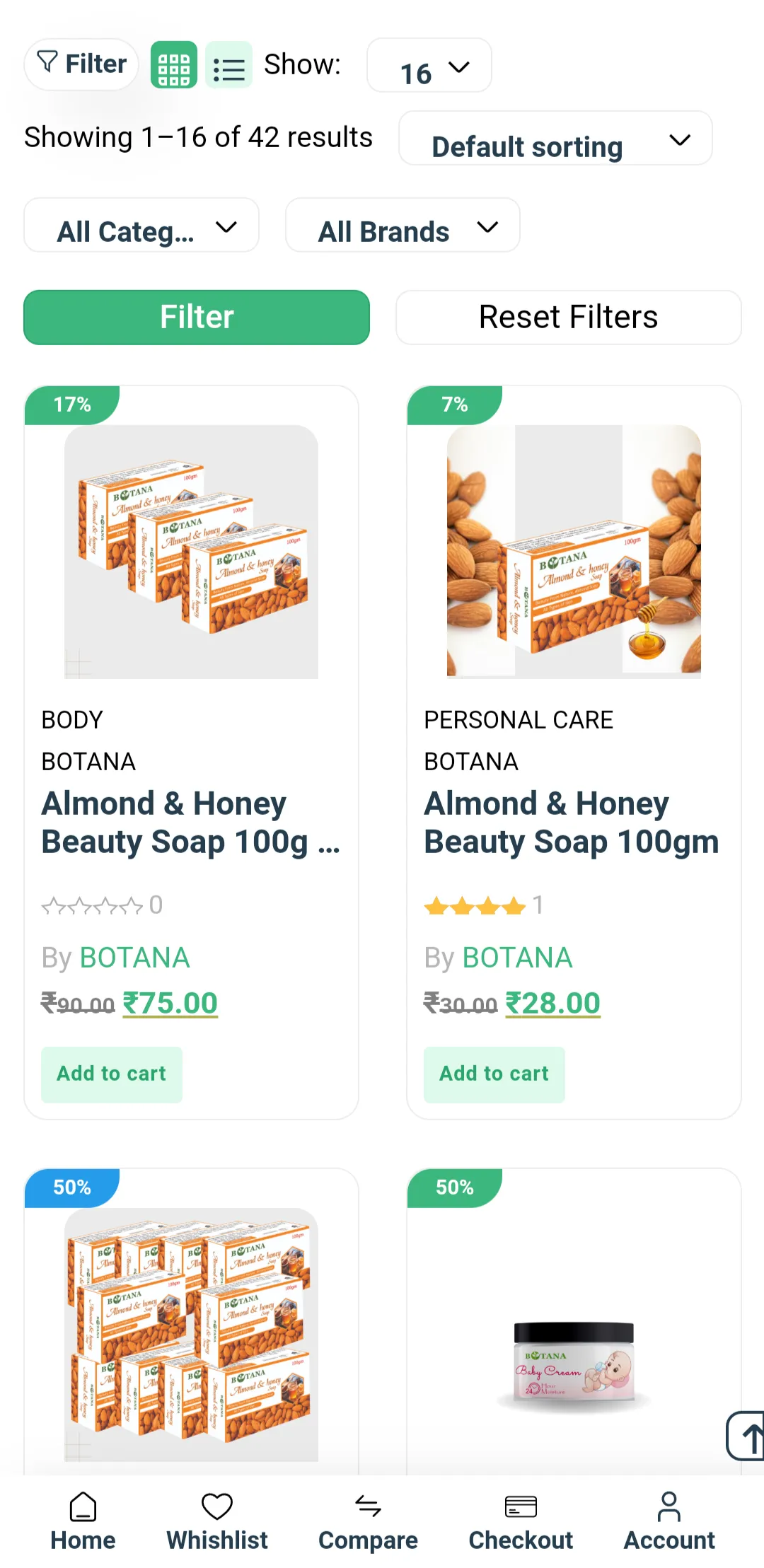Screen dimensions: 764x1568
Task: Expand the All Brands dropdown
Action: coord(403,226)
